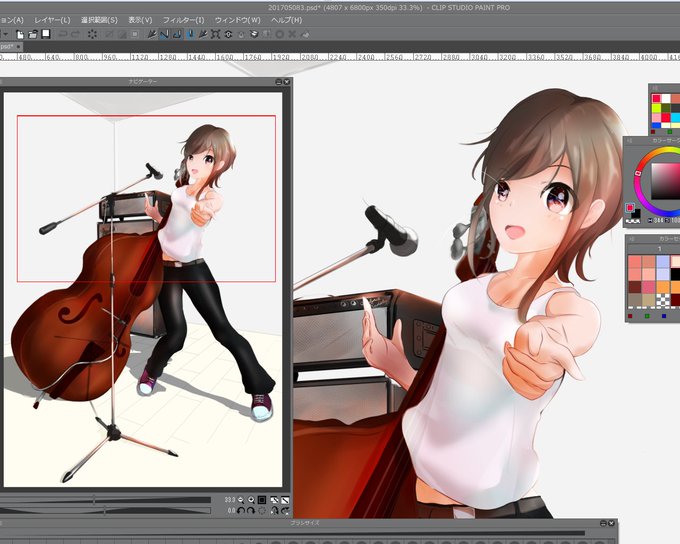Pick the transparent checkered swatch in the color set

(663, 300)
